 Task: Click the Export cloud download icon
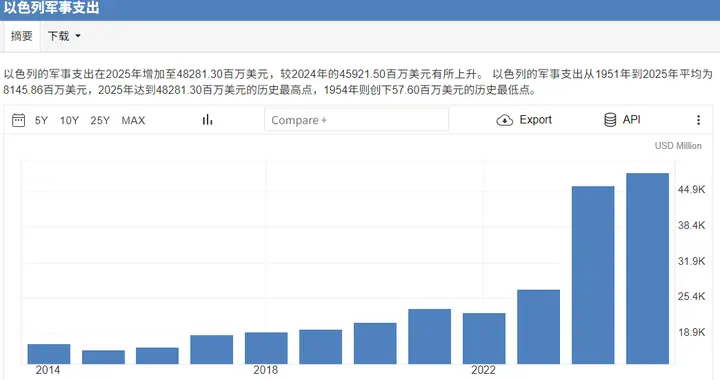coord(505,120)
